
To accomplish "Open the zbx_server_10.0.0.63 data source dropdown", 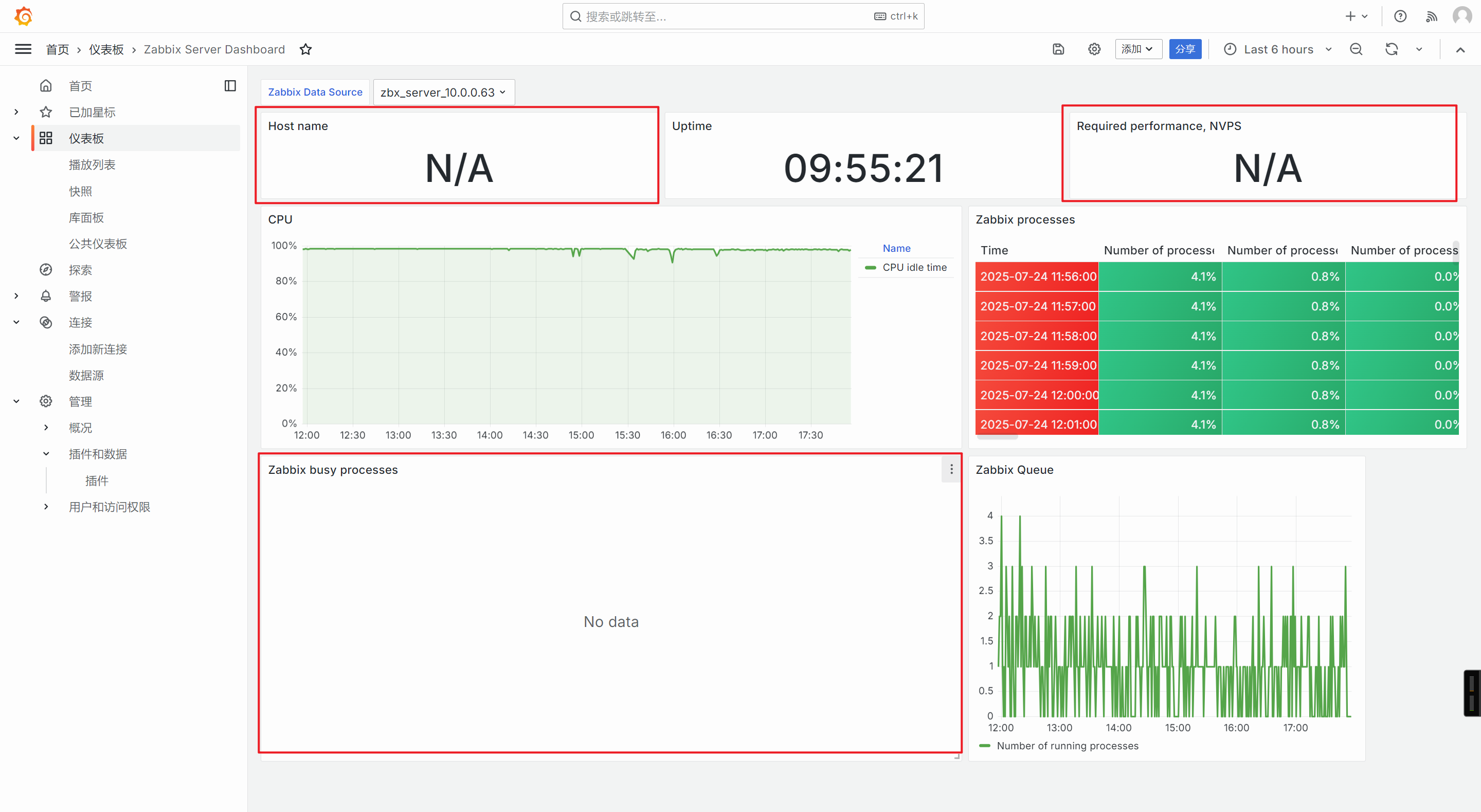I will 443,93.
